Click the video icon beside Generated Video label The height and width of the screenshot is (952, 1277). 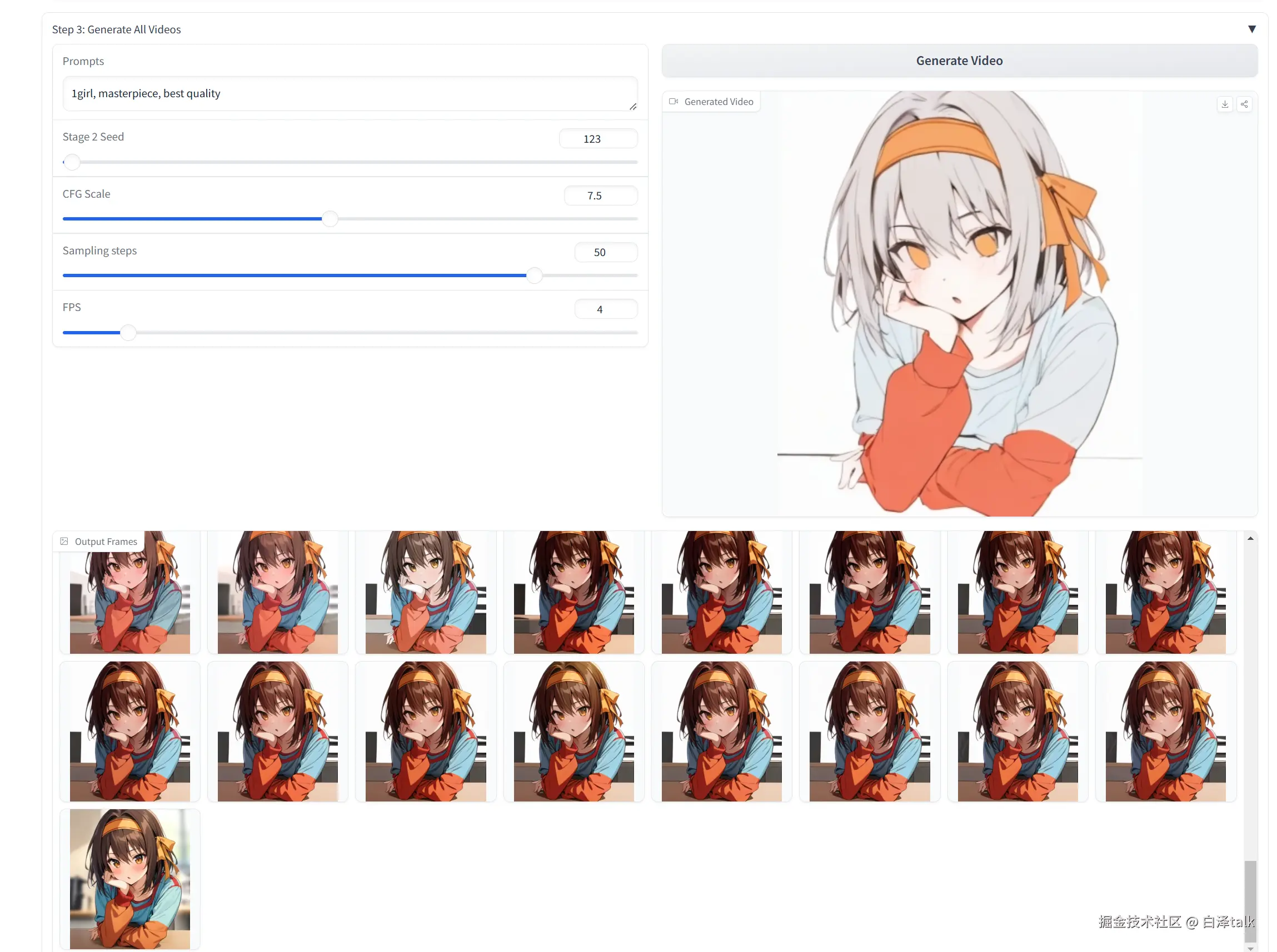click(673, 102)
